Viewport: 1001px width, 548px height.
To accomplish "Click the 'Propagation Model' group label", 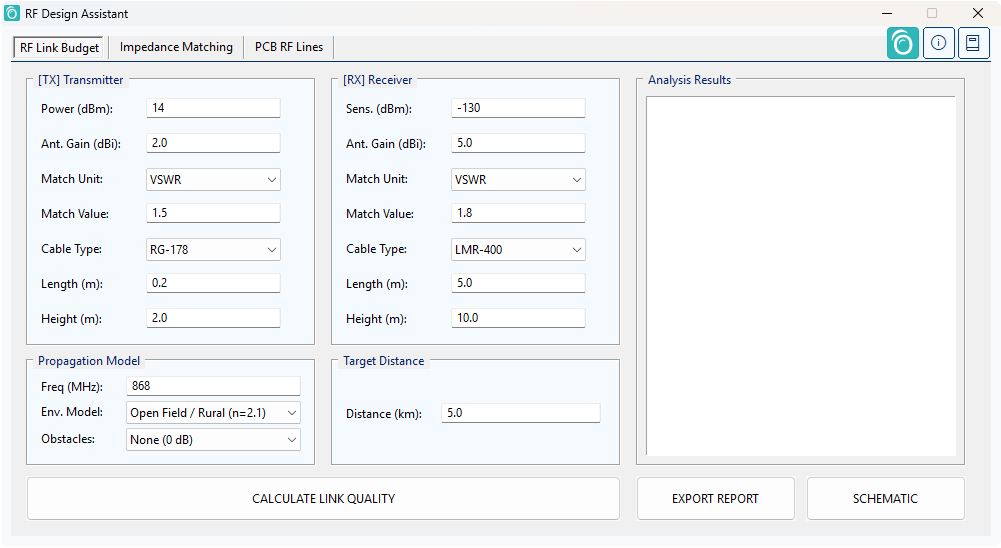I will [89, 361].
